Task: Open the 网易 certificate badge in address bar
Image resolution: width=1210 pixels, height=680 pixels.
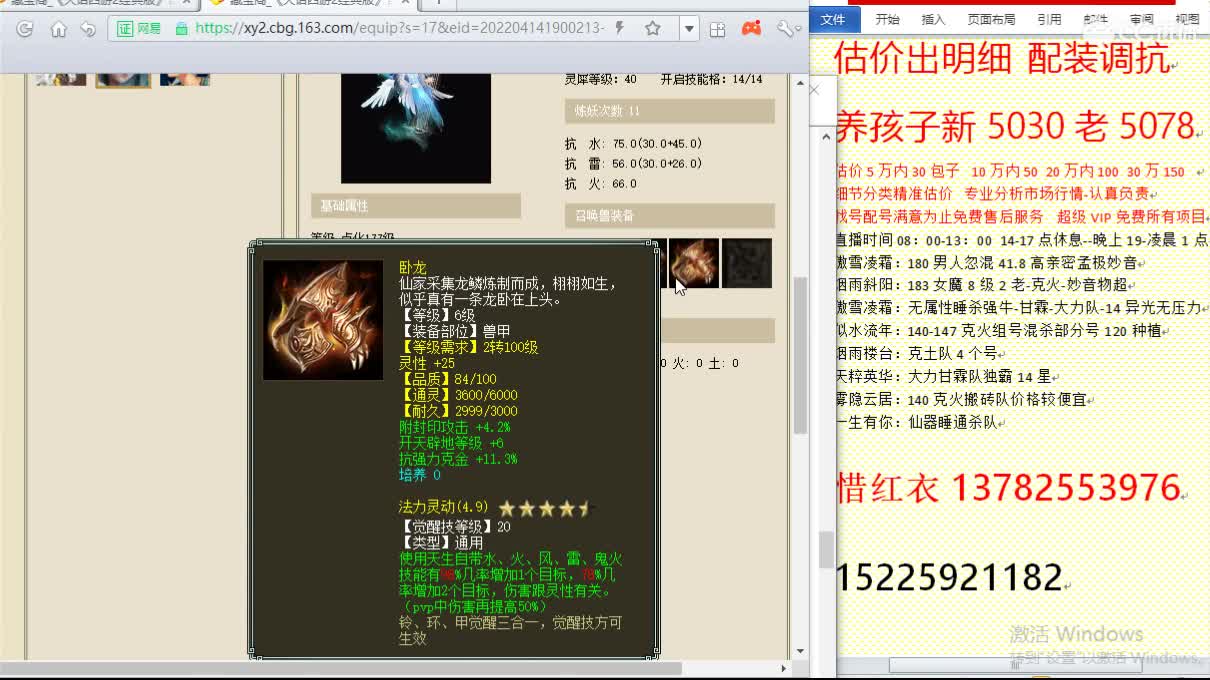Action: click(138, 29)
